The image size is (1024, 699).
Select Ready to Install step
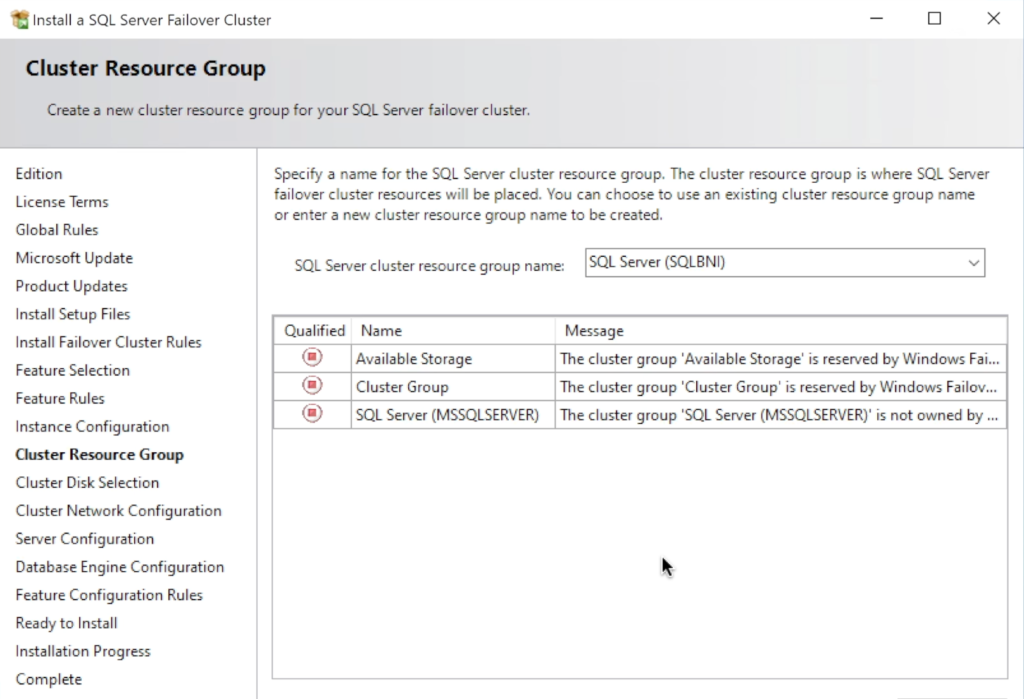point(67,623)
